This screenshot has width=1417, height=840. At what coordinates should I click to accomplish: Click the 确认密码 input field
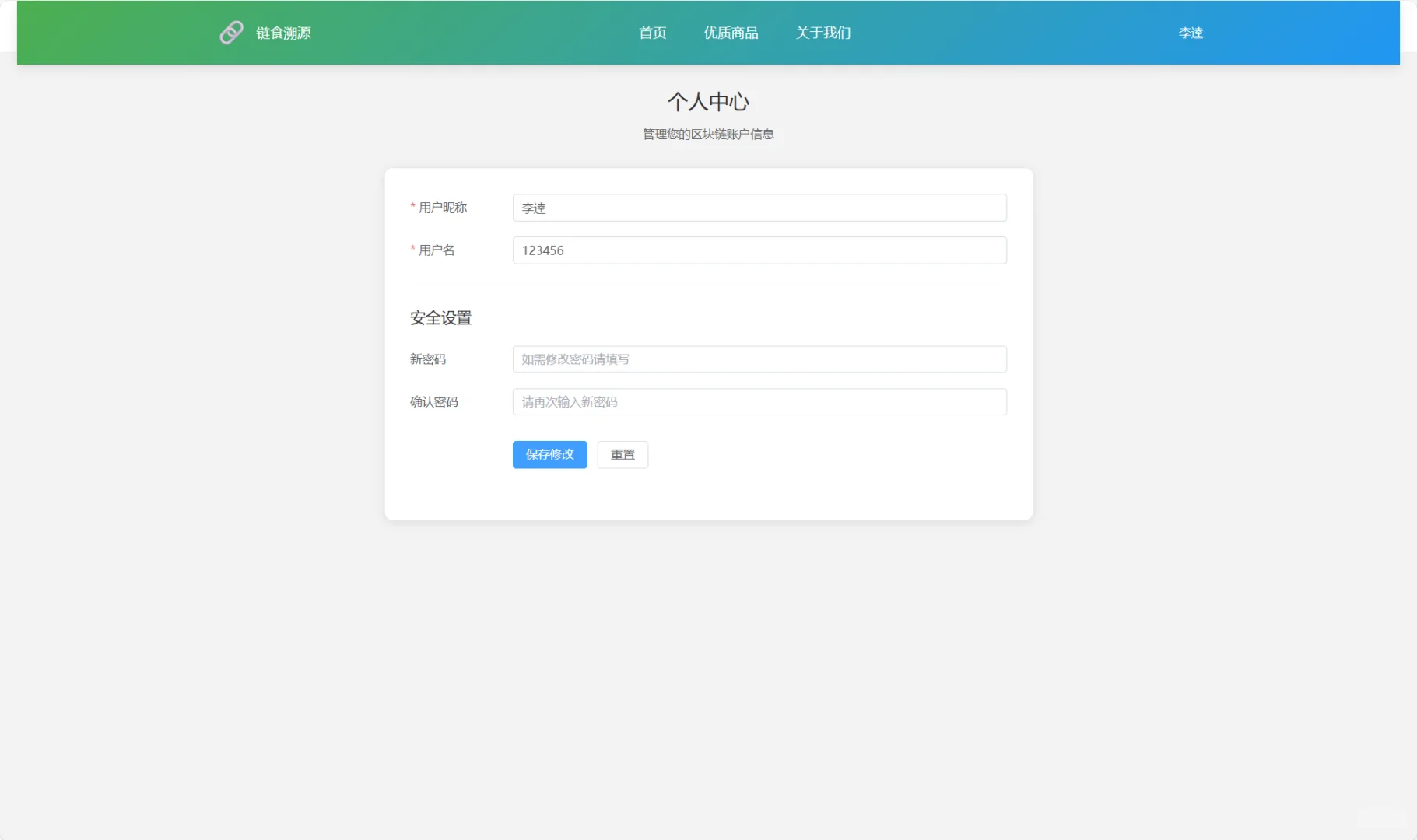click(x=759, y=402)
